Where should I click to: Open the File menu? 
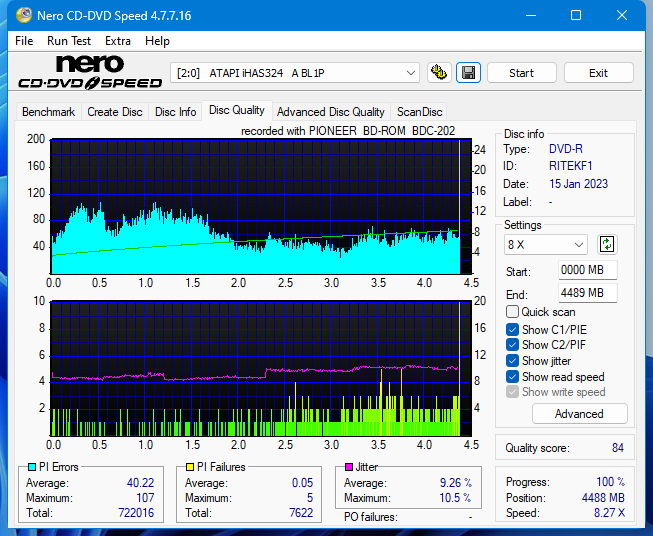pos(24,41)
